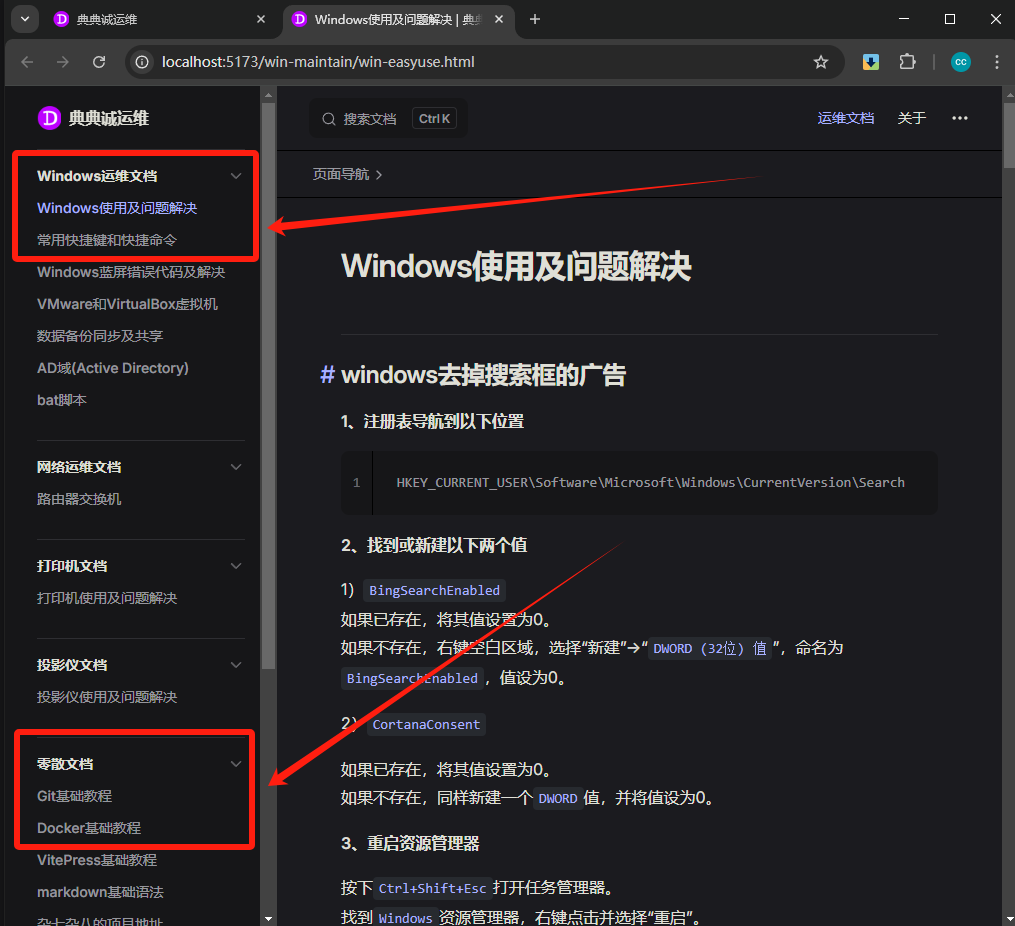Open Windows使用及问题解决 sidebar link
Viewport: 1015px width, 926px height.
(x=117, y=208)
